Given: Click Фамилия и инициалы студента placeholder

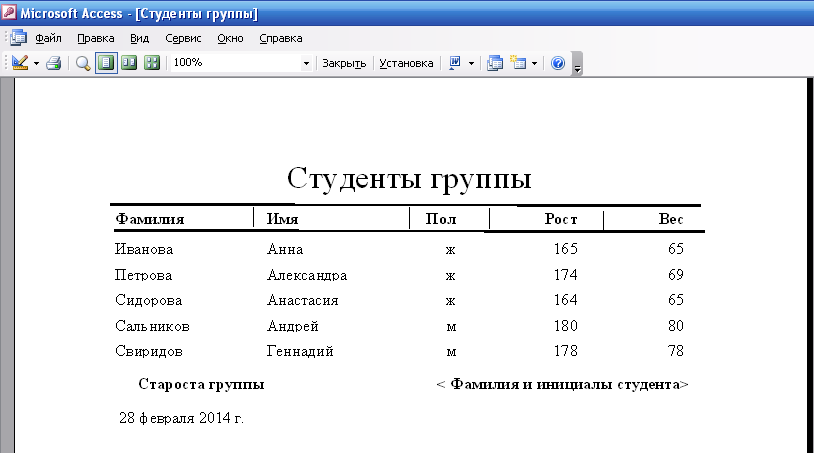Looking at the screenshot, I should (563, 384).
